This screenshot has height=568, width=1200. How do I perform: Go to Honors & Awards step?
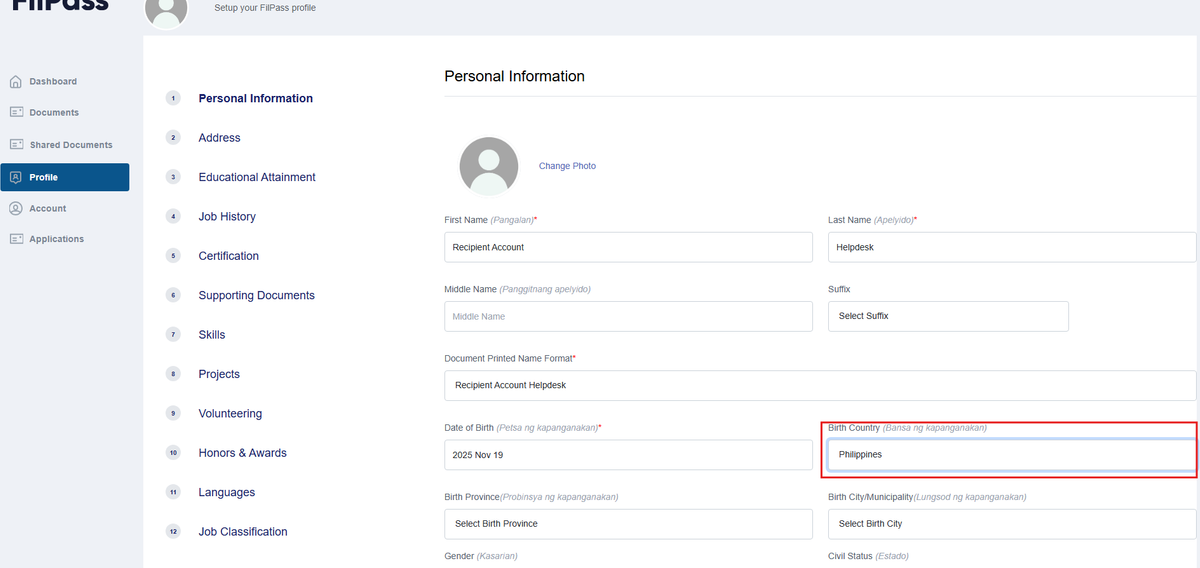(x=243, y=453)
